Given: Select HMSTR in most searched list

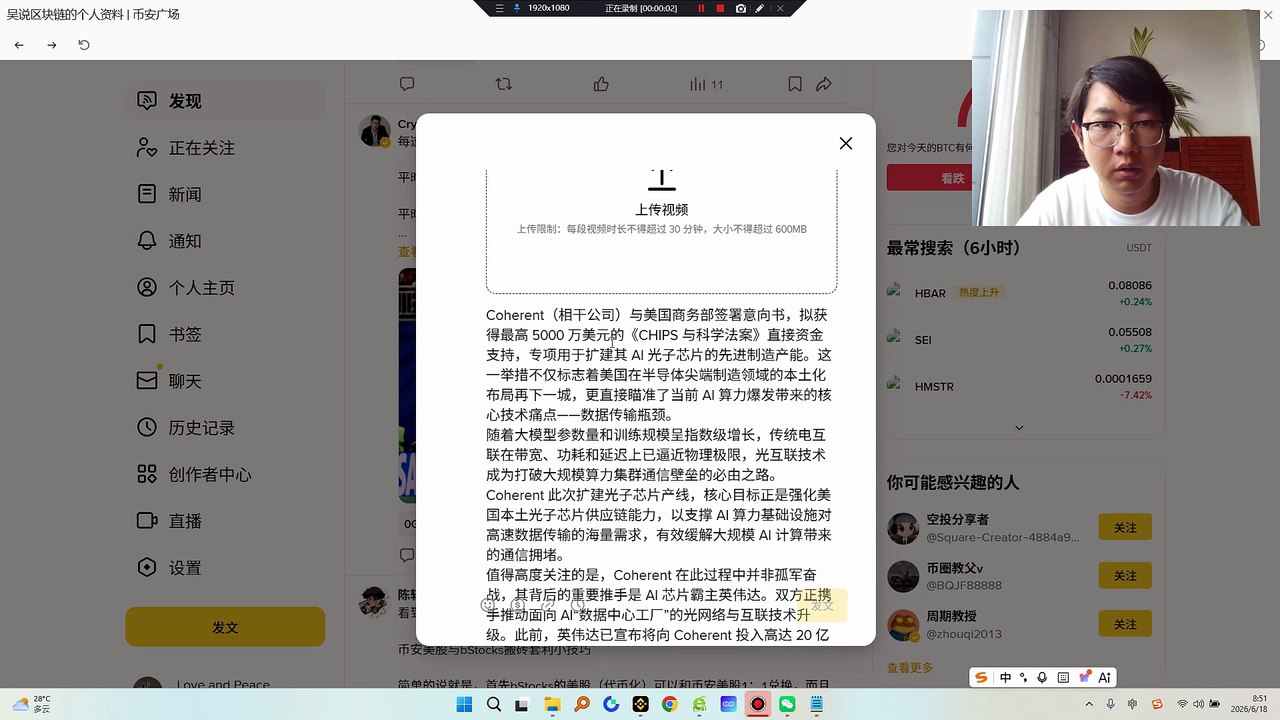Looking at the screenshot, I should click(1020, 387).
